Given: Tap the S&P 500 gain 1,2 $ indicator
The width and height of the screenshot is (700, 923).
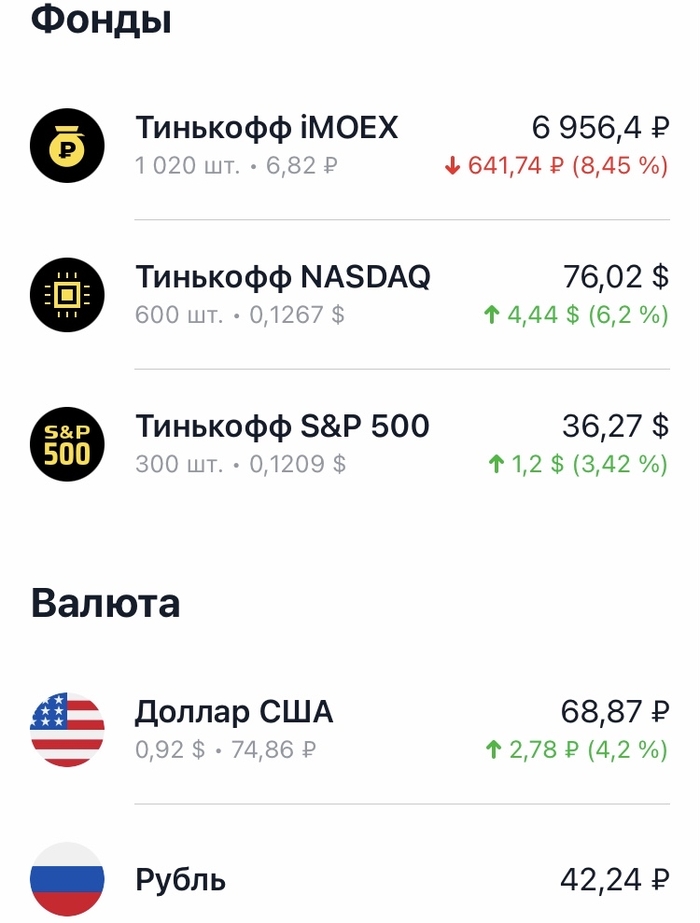Looking at the screenshot, I should click(577, 465).
